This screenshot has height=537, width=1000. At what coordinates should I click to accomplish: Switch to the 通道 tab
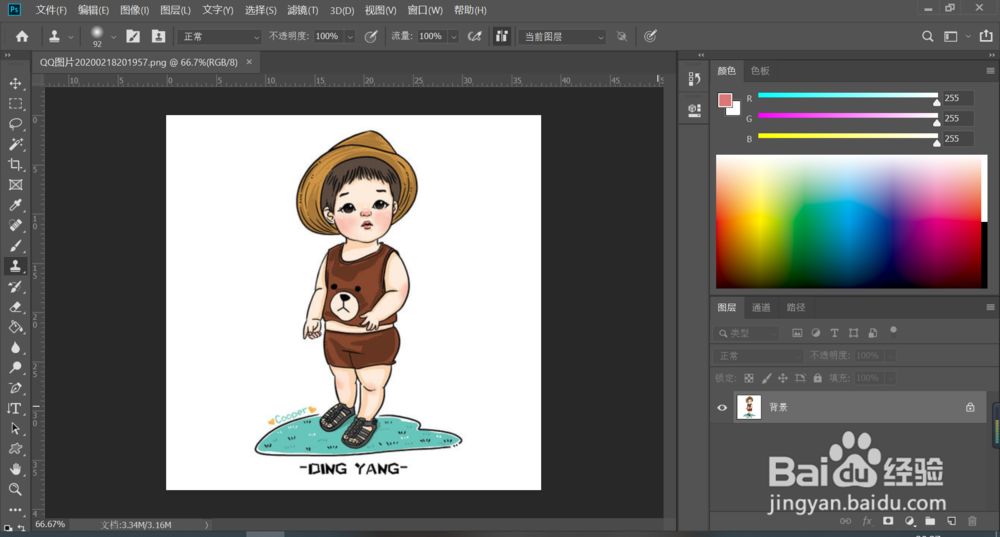point(761,307)
